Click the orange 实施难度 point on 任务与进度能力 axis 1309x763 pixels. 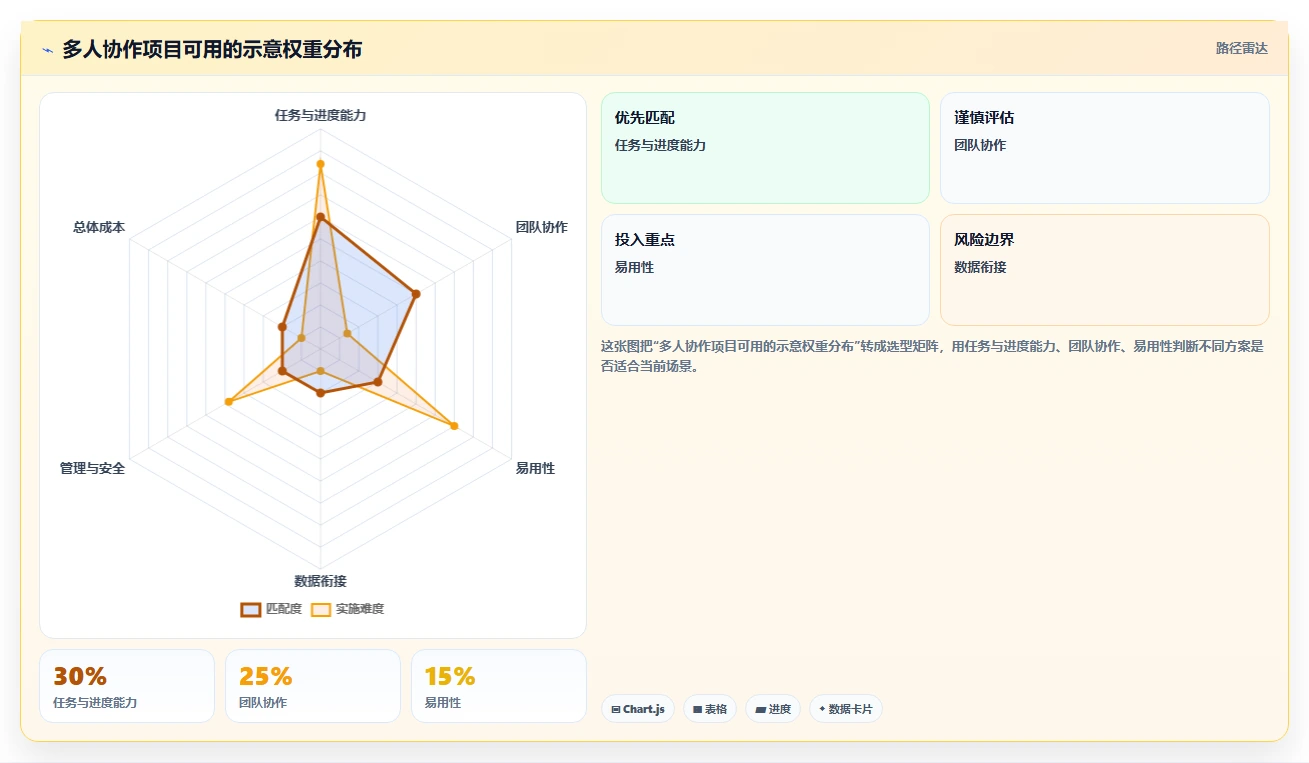[320, 163]
